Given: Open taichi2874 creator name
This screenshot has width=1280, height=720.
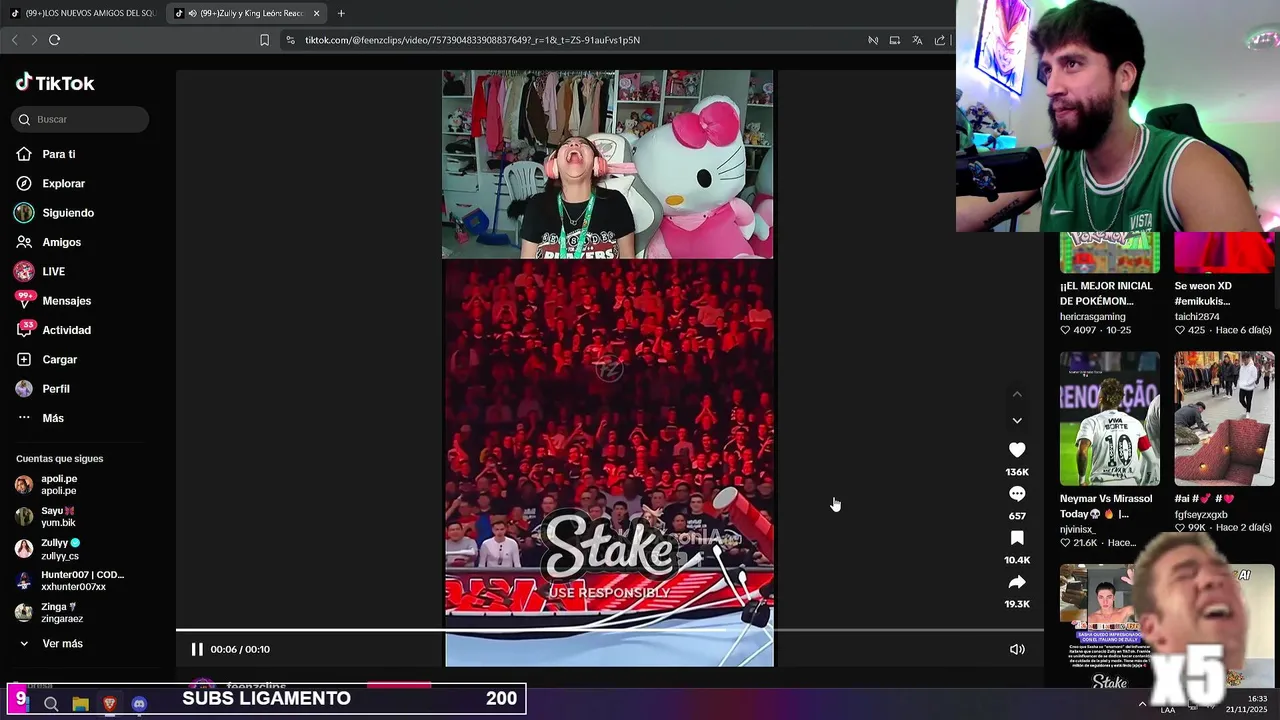Looking at the screenshot, I should pyautogui.click(x=1198, y=317).
